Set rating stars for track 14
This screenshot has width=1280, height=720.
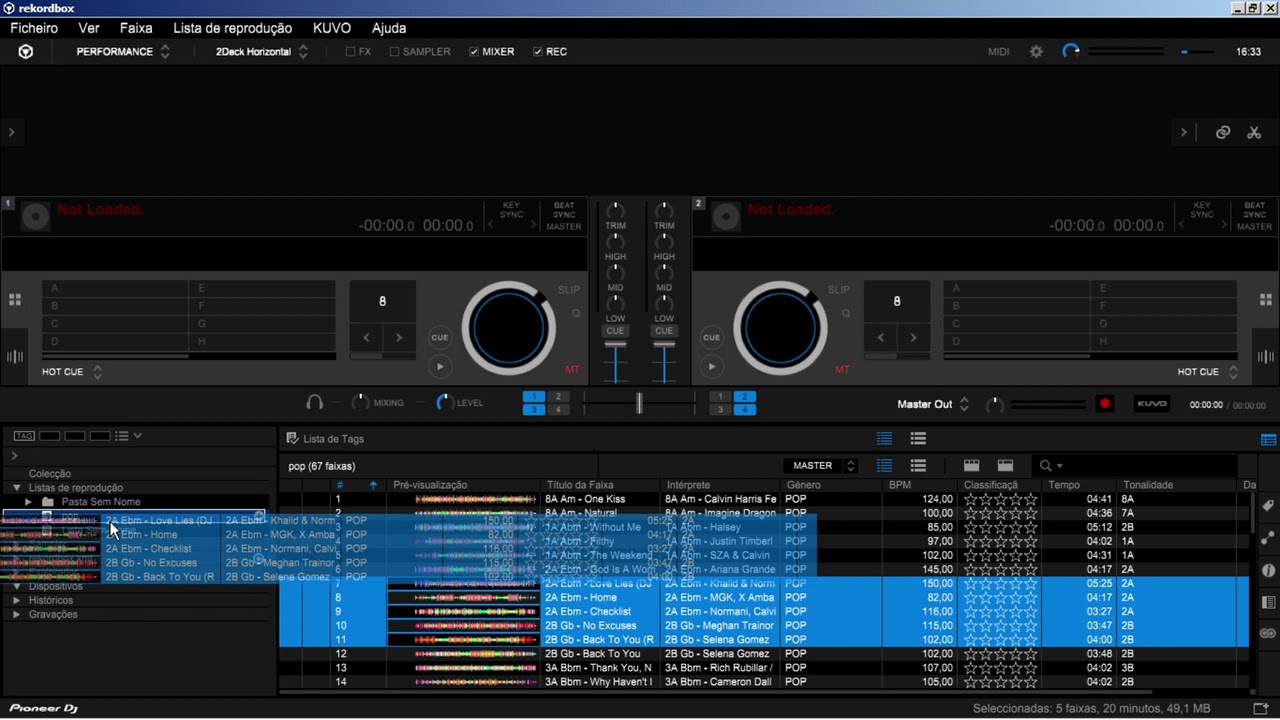tap(1000, 682)
